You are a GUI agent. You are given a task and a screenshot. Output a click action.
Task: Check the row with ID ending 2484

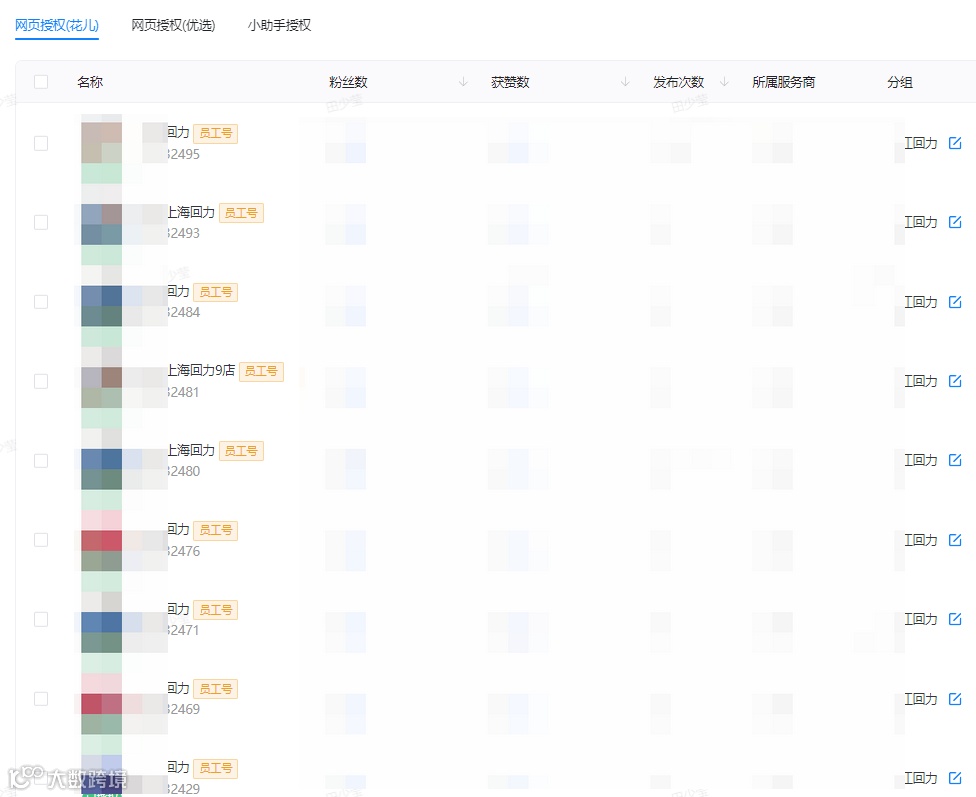tap(41, 301)
